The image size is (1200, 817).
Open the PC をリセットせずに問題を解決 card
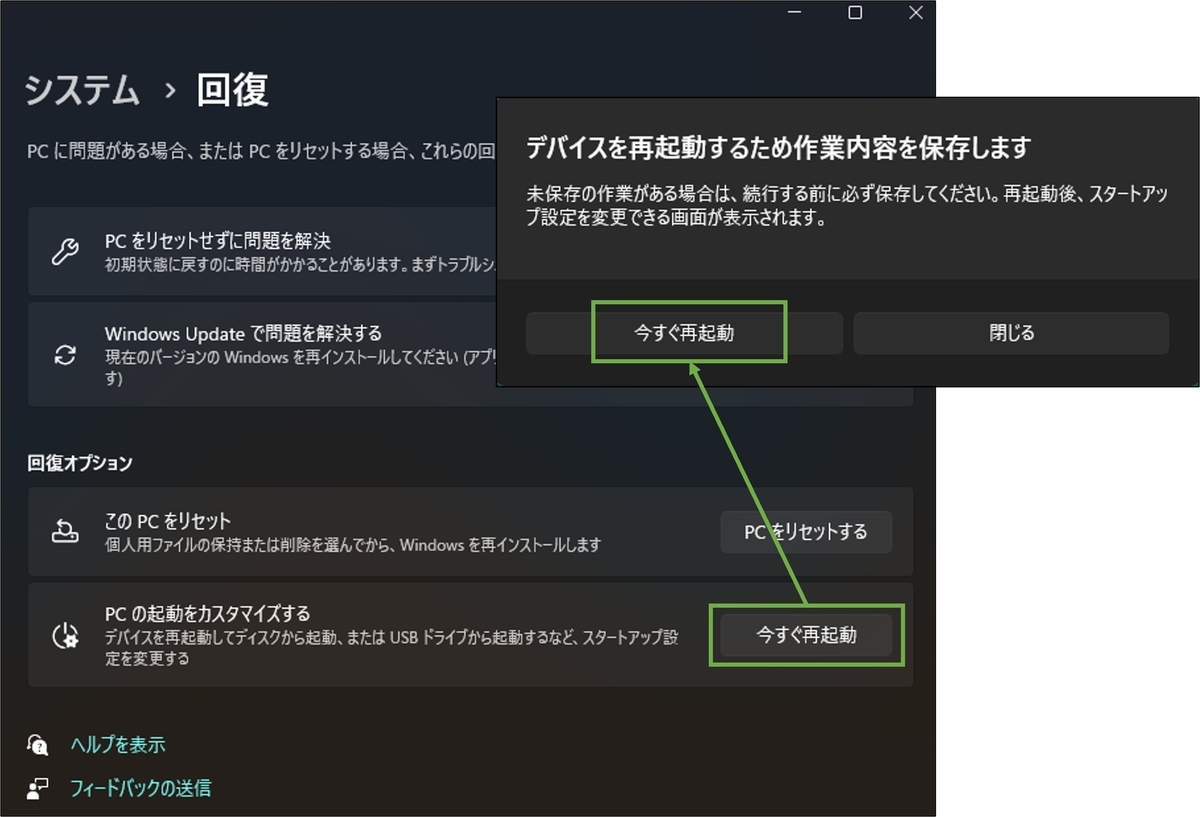point(263,250)
